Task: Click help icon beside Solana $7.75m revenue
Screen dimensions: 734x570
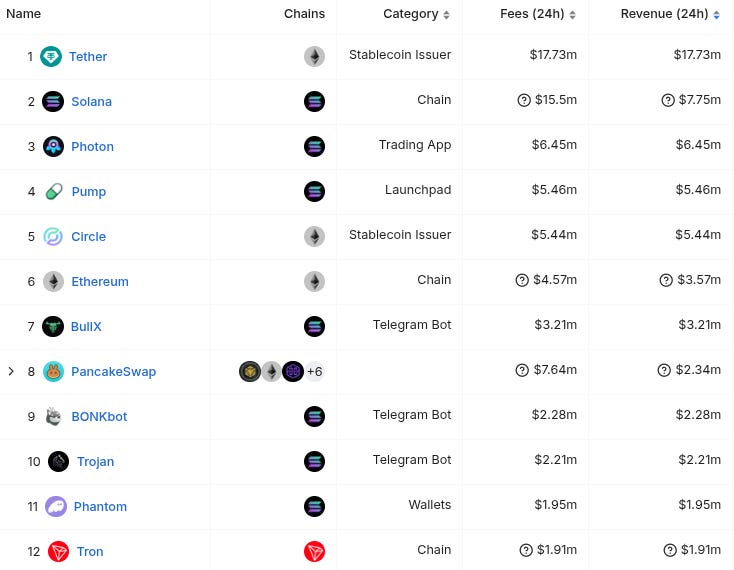Action: (668, 100)
